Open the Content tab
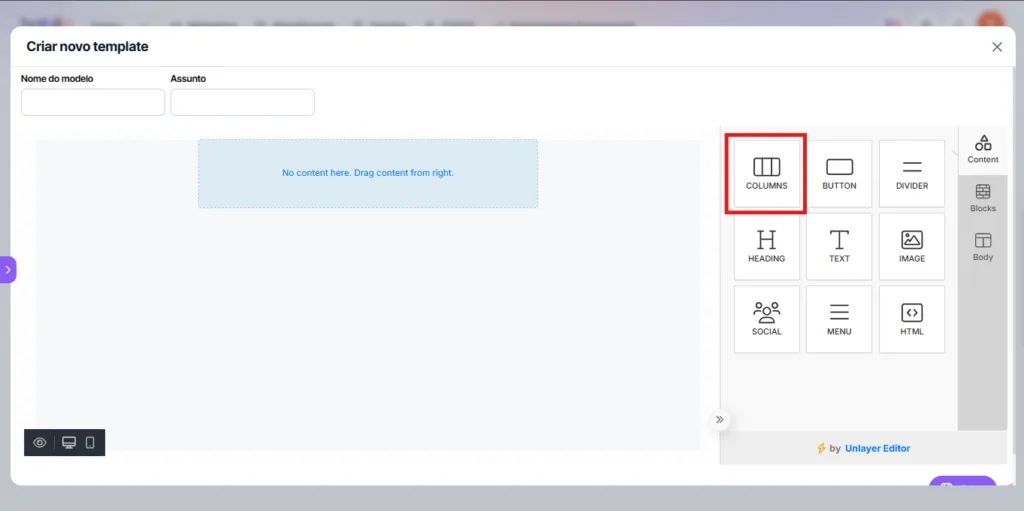The width and height of the screenshot is (1024, 511). [x=983, y=149]
